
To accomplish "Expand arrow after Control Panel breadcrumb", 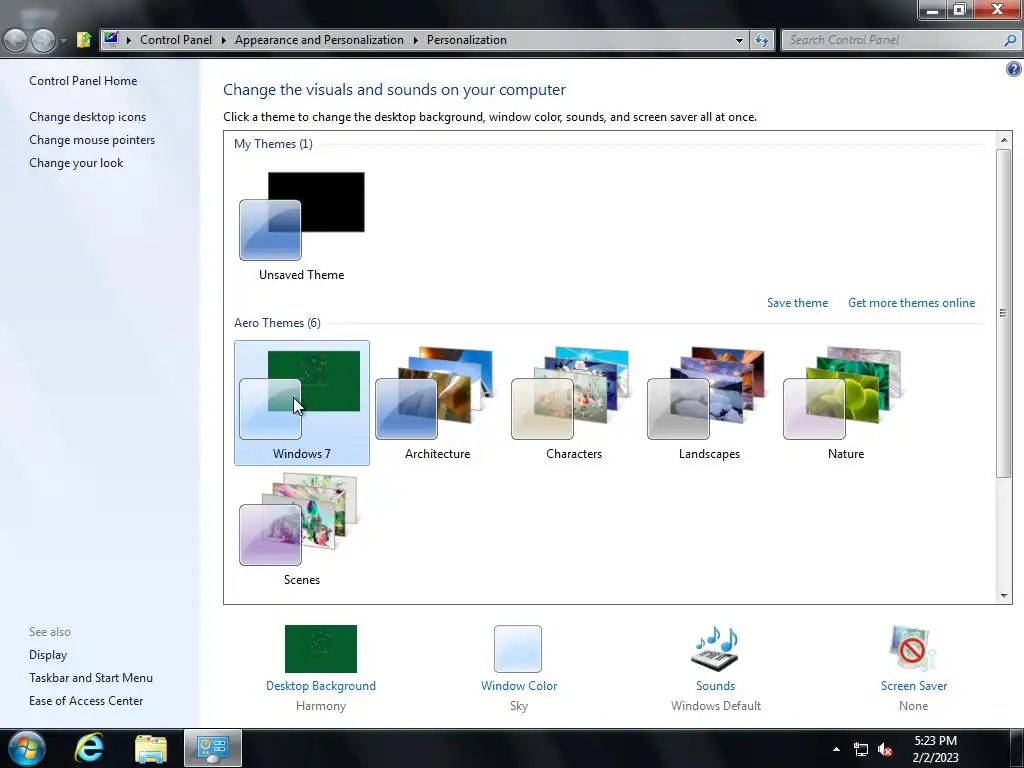I will pos(223,40).
